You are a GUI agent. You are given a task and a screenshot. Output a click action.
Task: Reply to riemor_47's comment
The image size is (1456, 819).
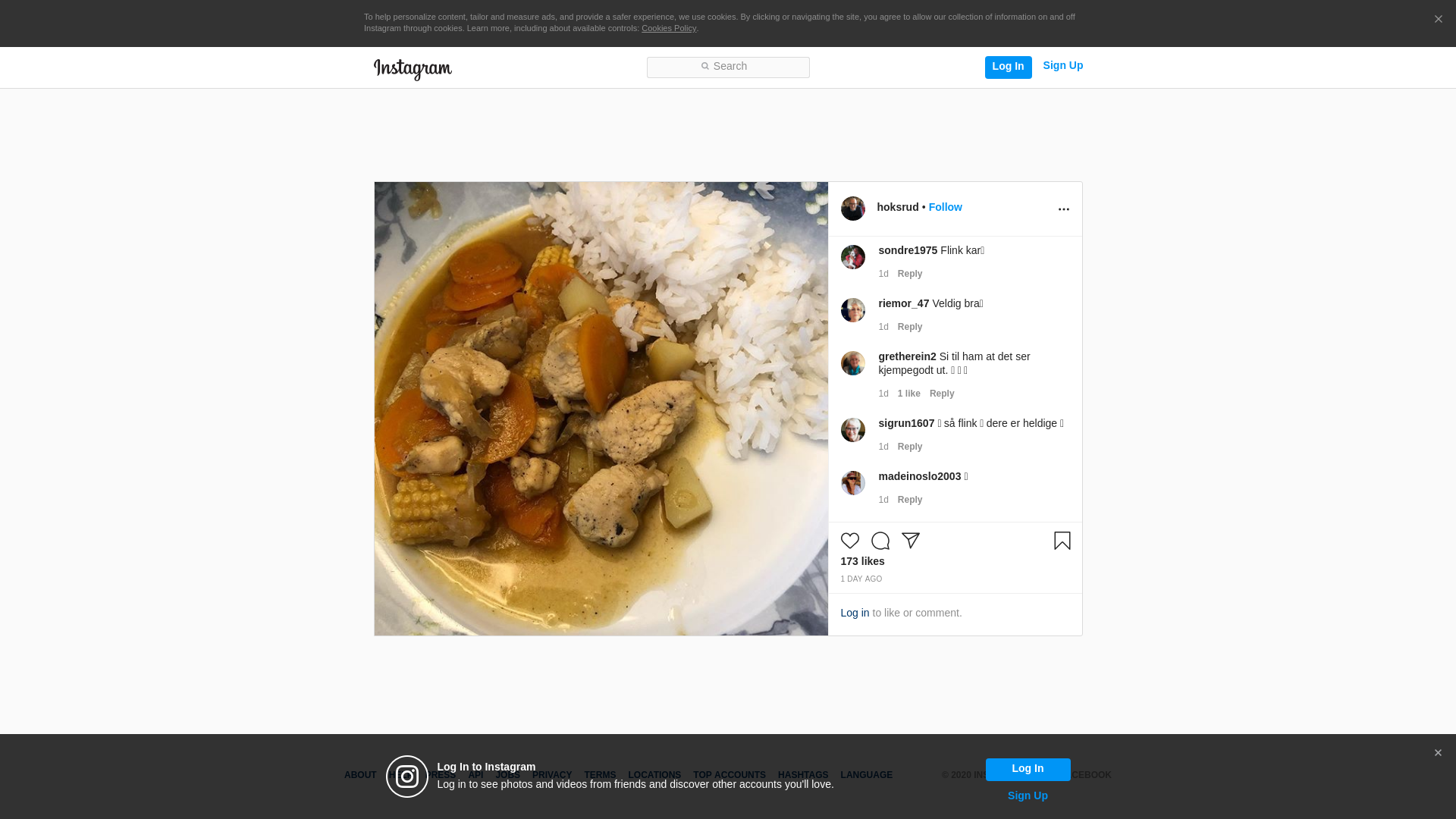coord(910,327)
